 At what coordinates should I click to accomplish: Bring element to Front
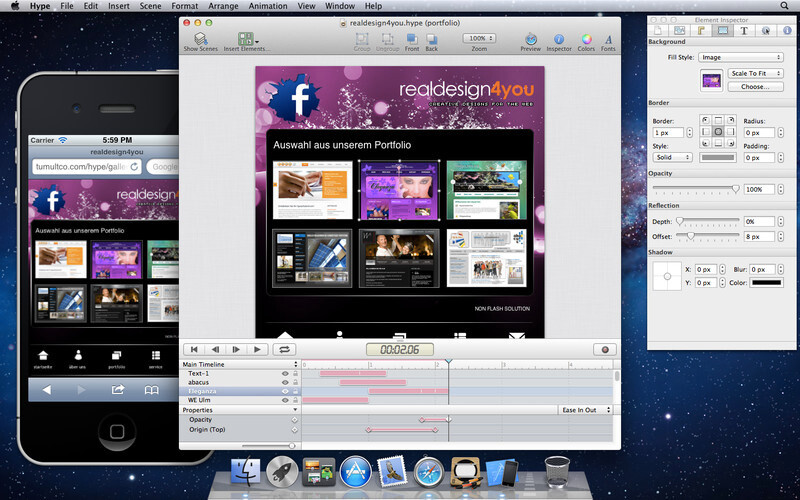coord(412,42)
